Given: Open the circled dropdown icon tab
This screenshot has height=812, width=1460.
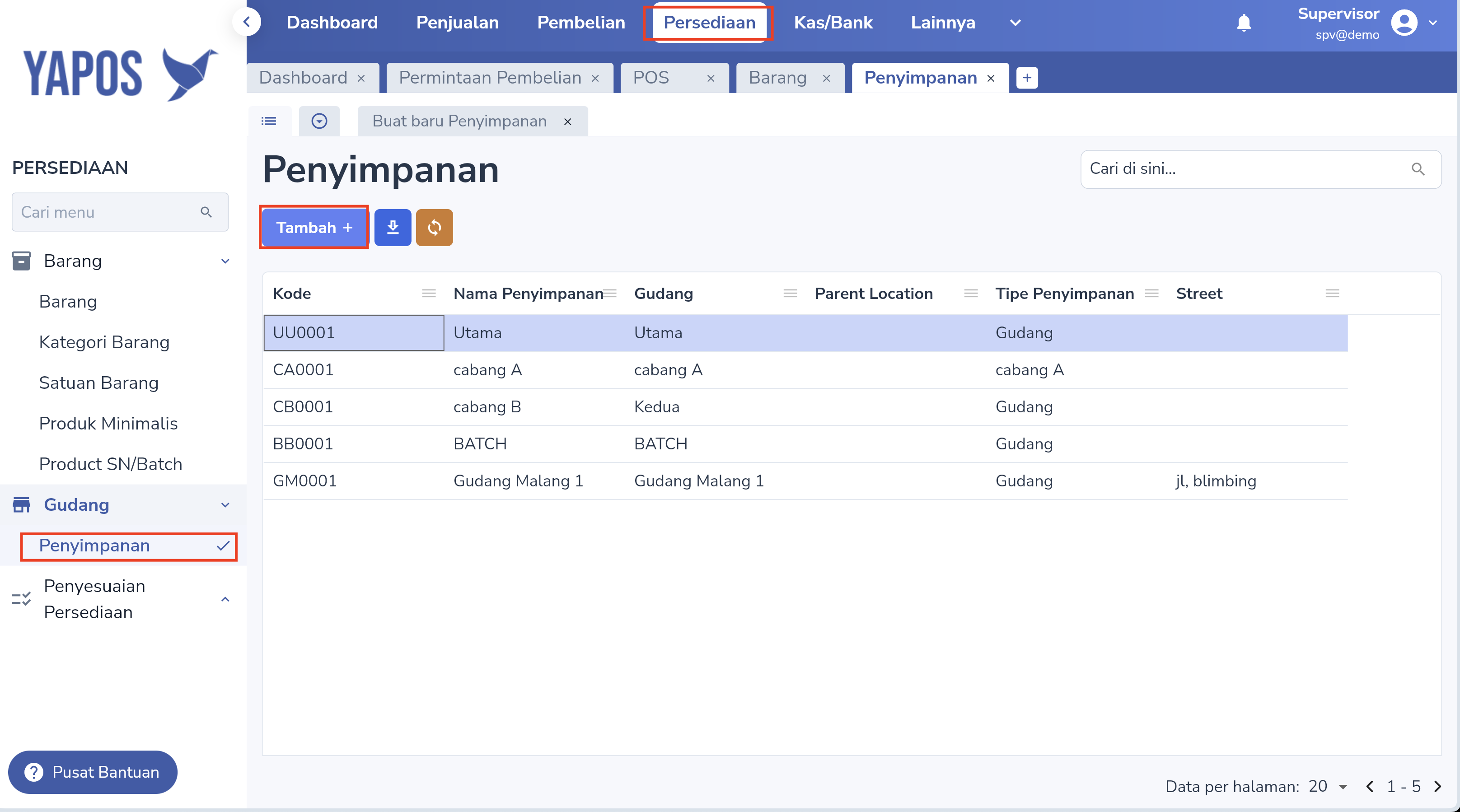Looking at the screenshot, I should pos(319,121).
